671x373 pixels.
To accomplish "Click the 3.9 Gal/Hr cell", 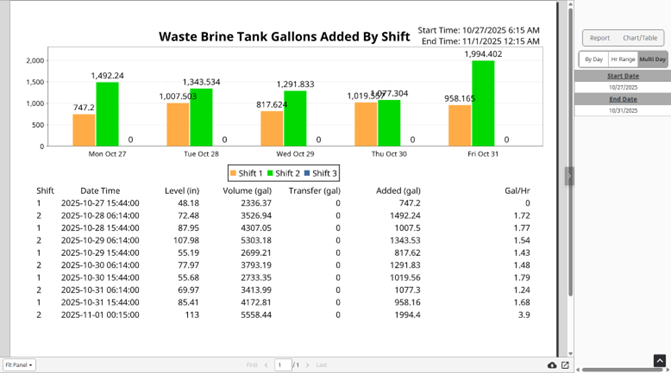I will tap(524, 315).
